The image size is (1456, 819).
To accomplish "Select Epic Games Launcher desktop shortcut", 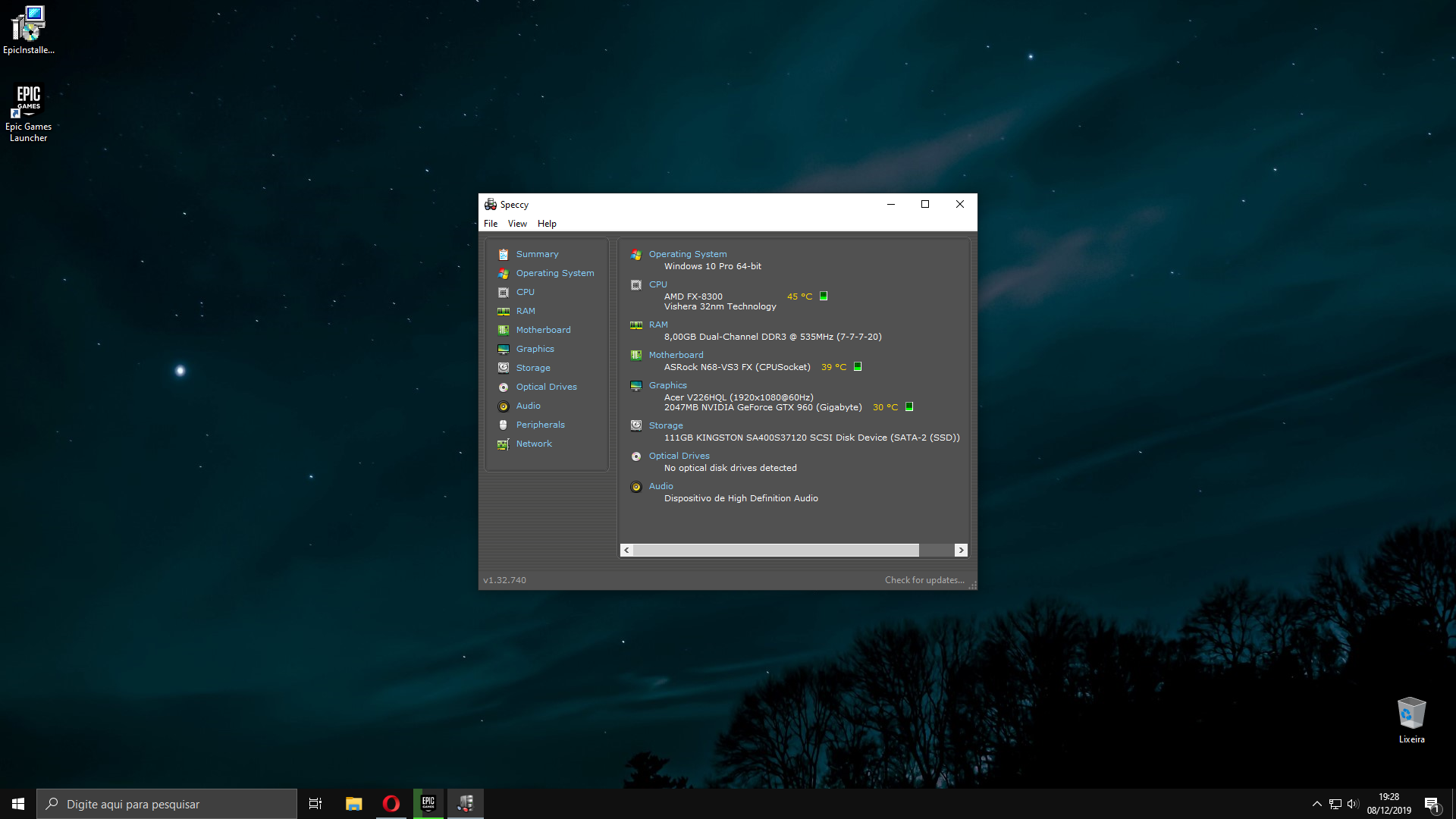I will pos(29,112).
